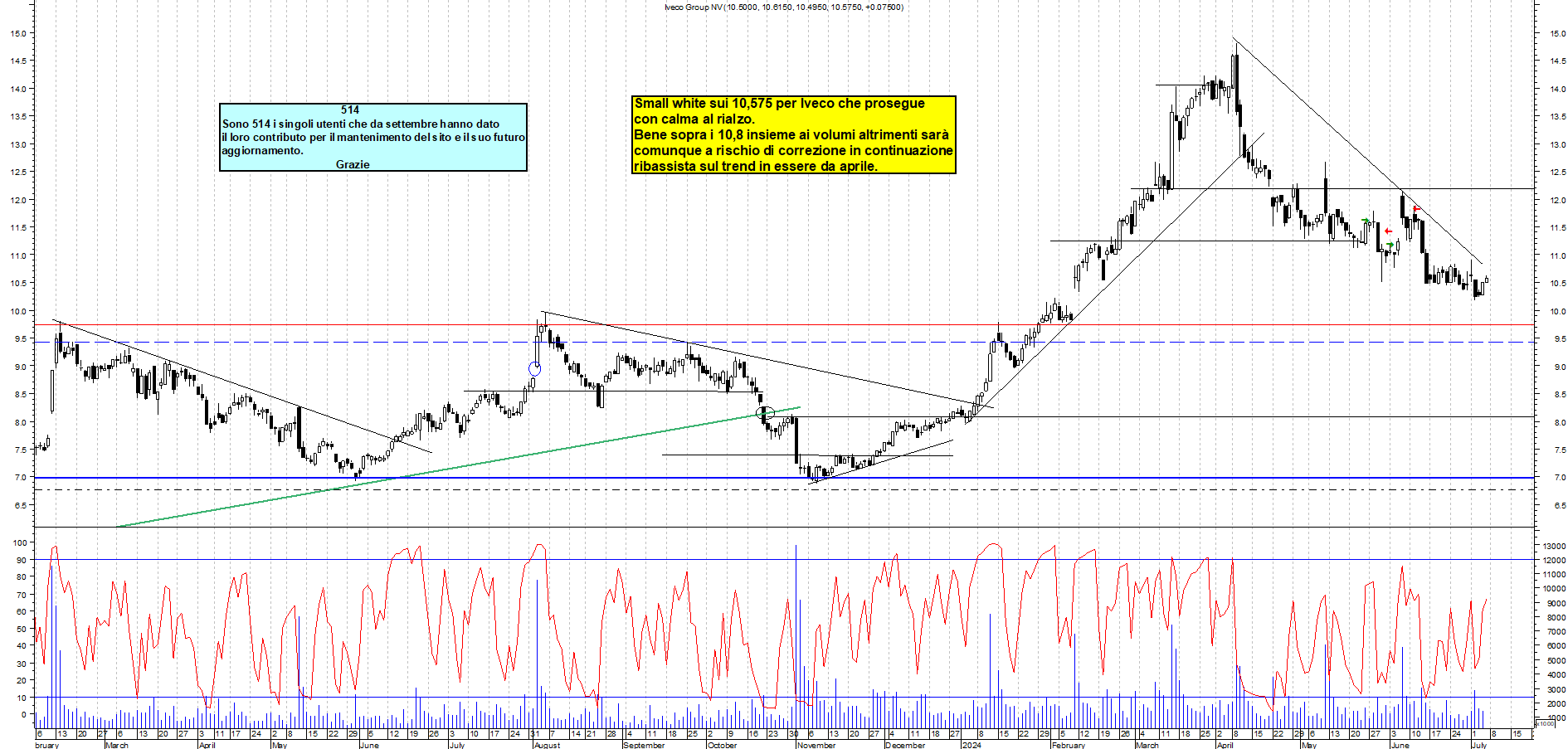
Task: Click the '70' oscillator scale label
Action: click(x=22, y=595)
